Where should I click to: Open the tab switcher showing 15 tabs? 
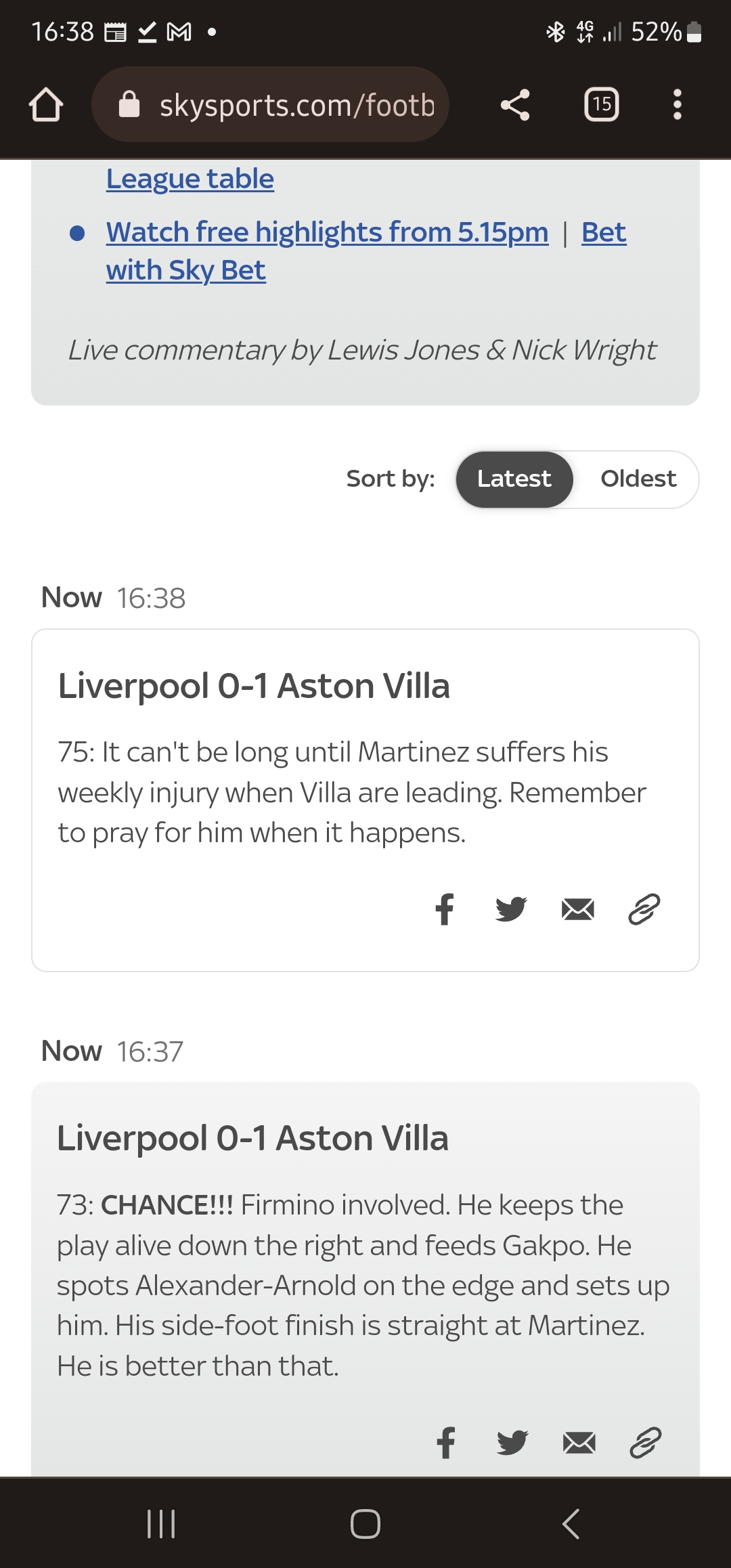coord(602,105)
